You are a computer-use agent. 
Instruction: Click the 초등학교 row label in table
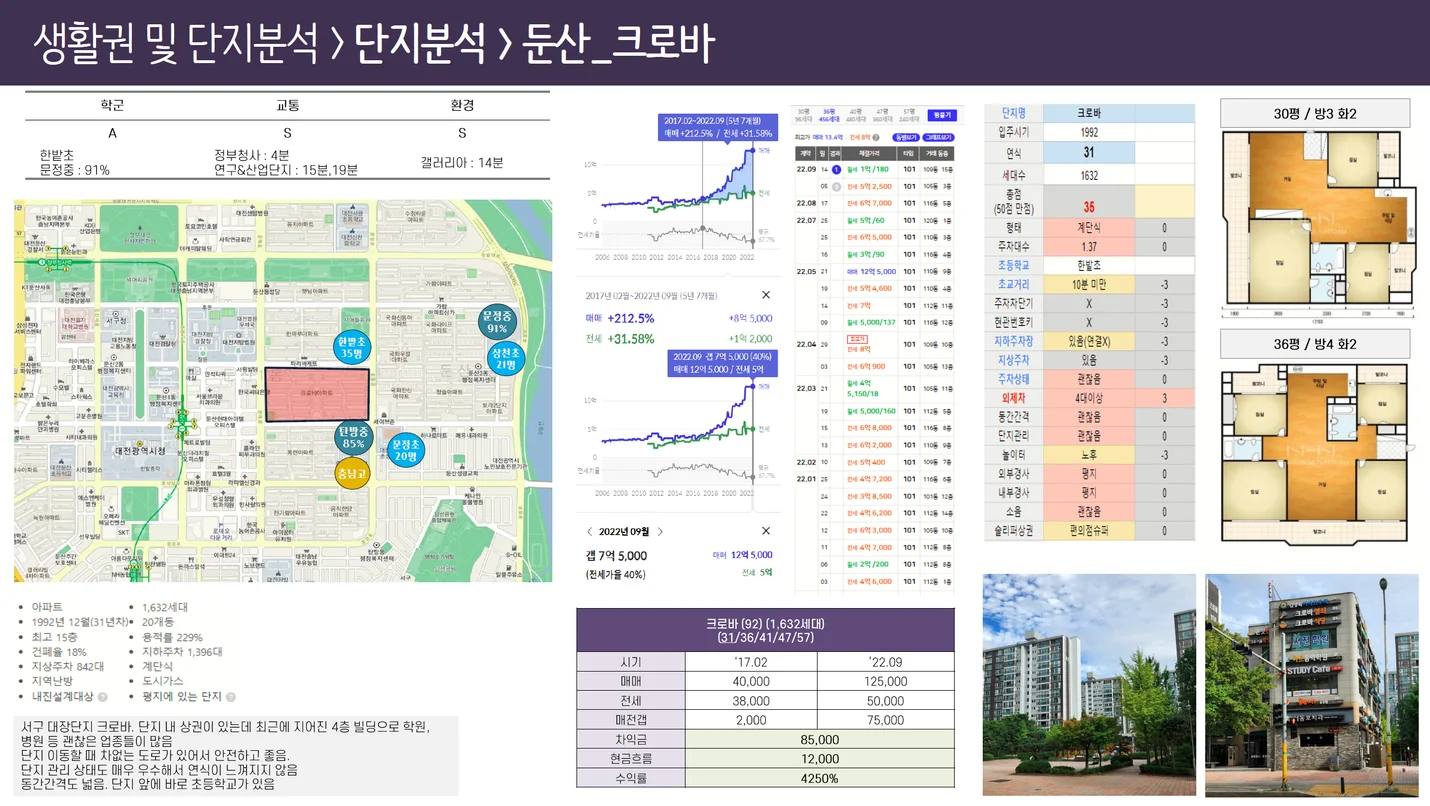coord(1014,265)
